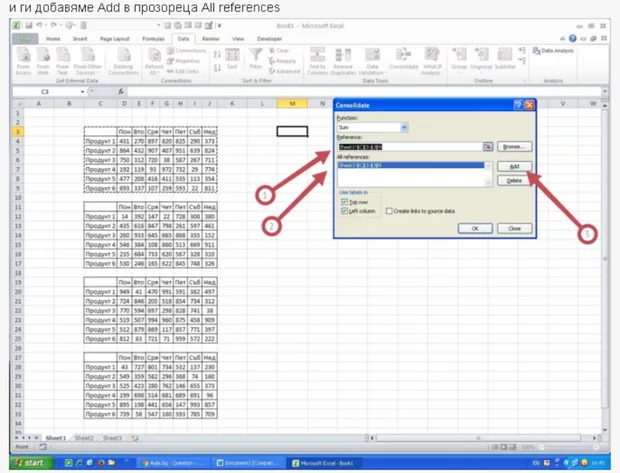Enable Create links to source data
Viewport: 620px width, 473px height.
point(389,211)
